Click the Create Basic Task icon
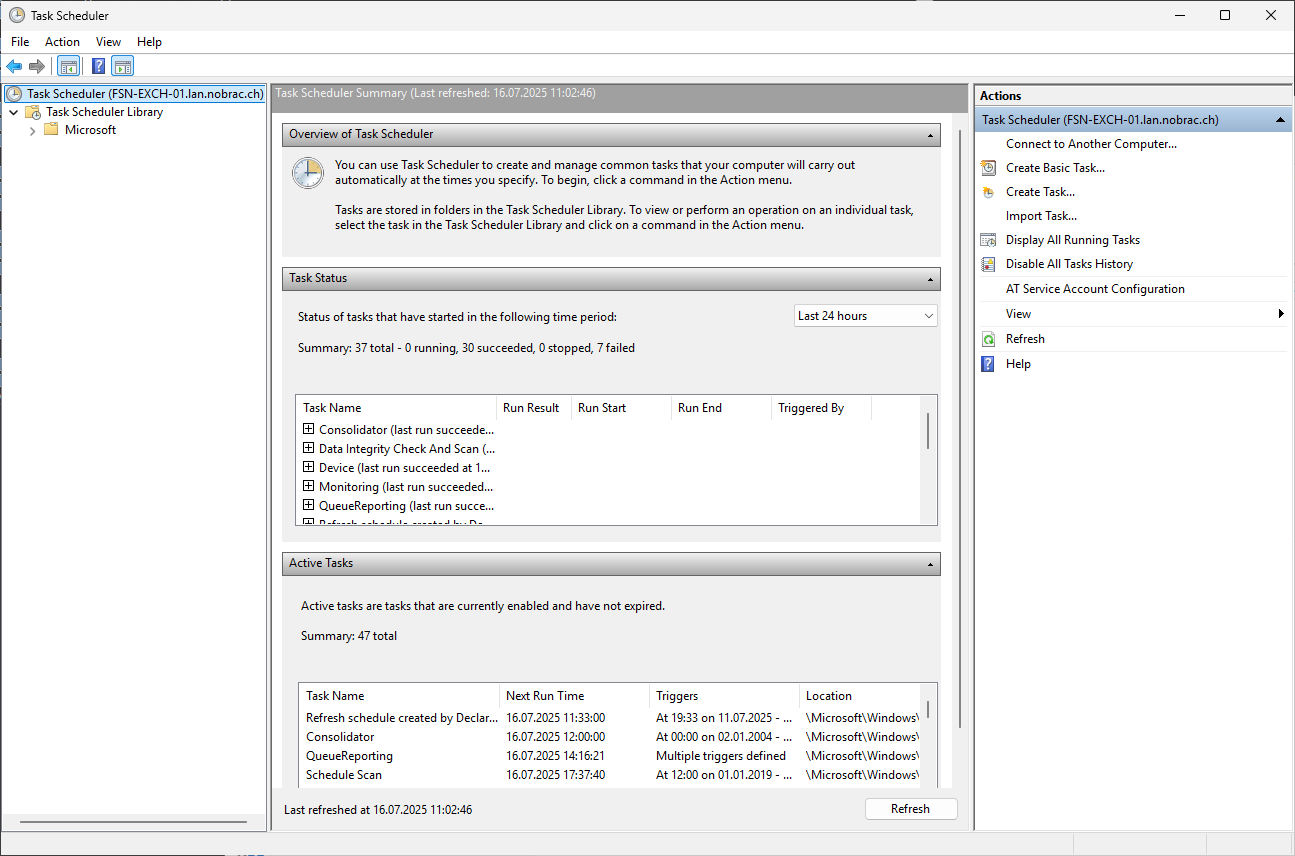This screenshot has width=1295, height=856. (x=988, y=168)
